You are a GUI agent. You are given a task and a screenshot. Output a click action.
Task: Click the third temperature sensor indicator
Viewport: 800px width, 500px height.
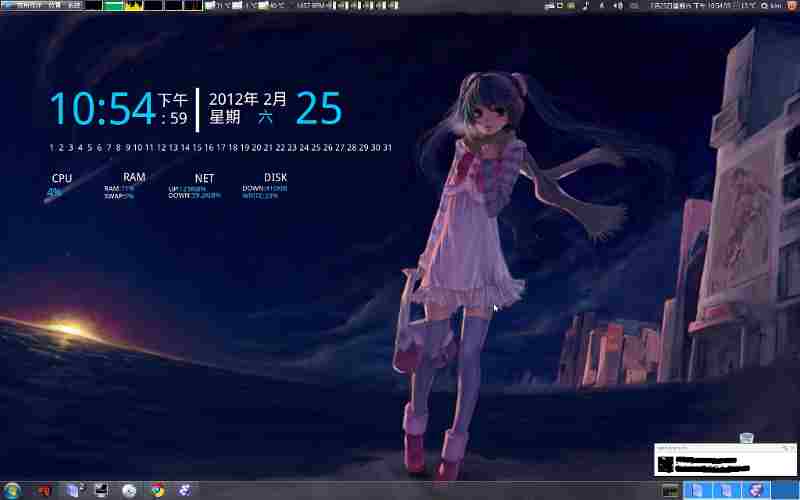pos(271,6)
